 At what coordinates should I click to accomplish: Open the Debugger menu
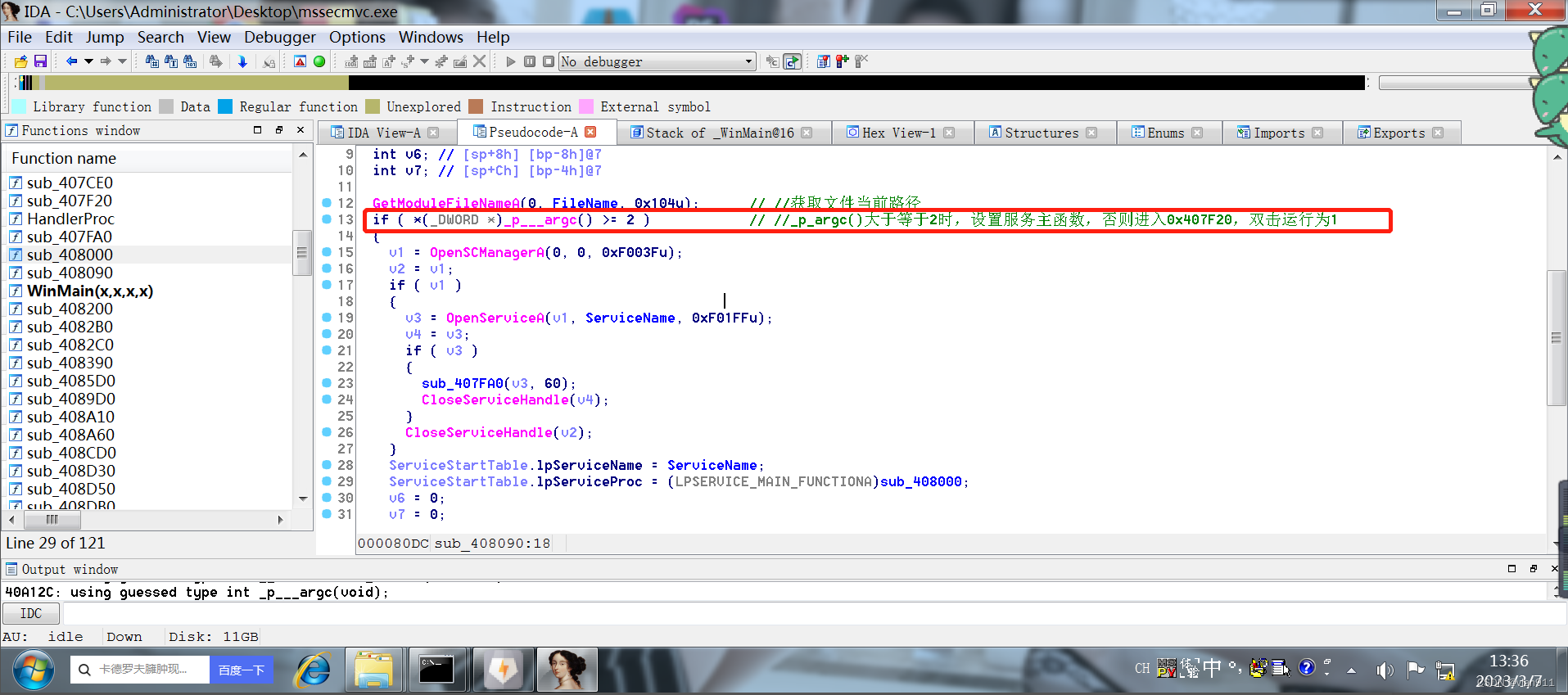(280, 37)
